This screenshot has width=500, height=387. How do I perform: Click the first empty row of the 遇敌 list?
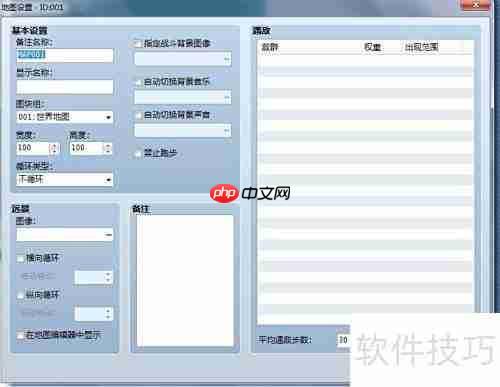[x=366, y=61]
